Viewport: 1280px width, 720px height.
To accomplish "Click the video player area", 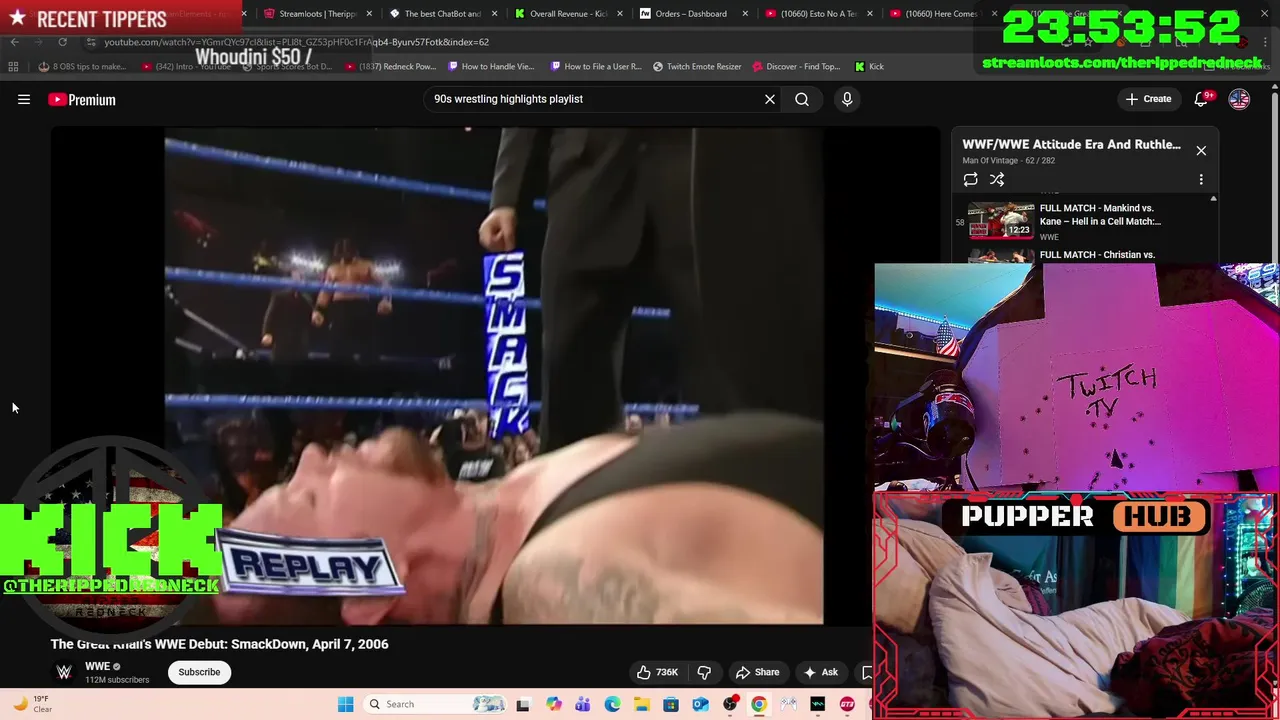I will pos(494,375).
